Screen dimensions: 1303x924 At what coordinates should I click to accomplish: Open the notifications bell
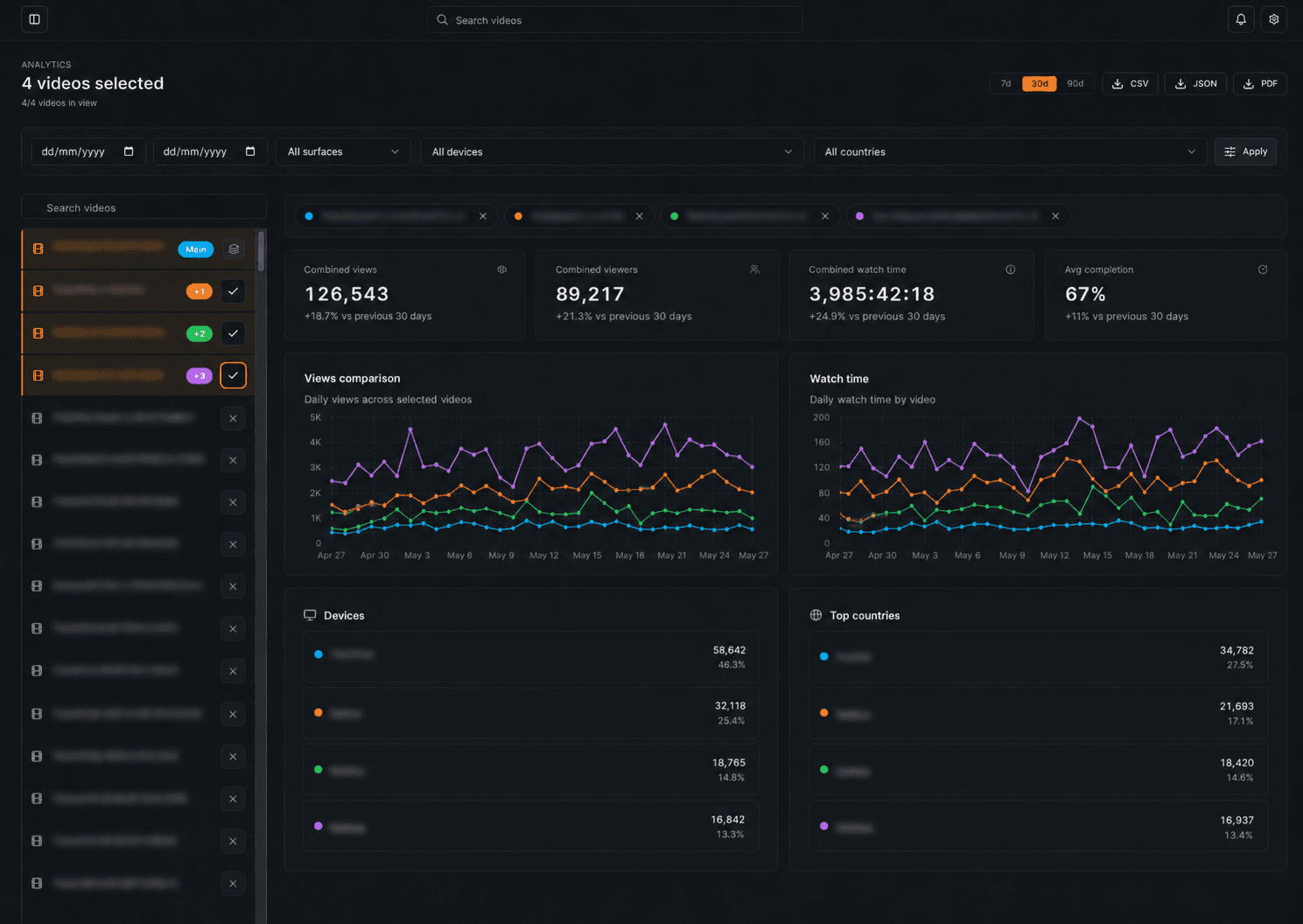[x=1241, y=19]
